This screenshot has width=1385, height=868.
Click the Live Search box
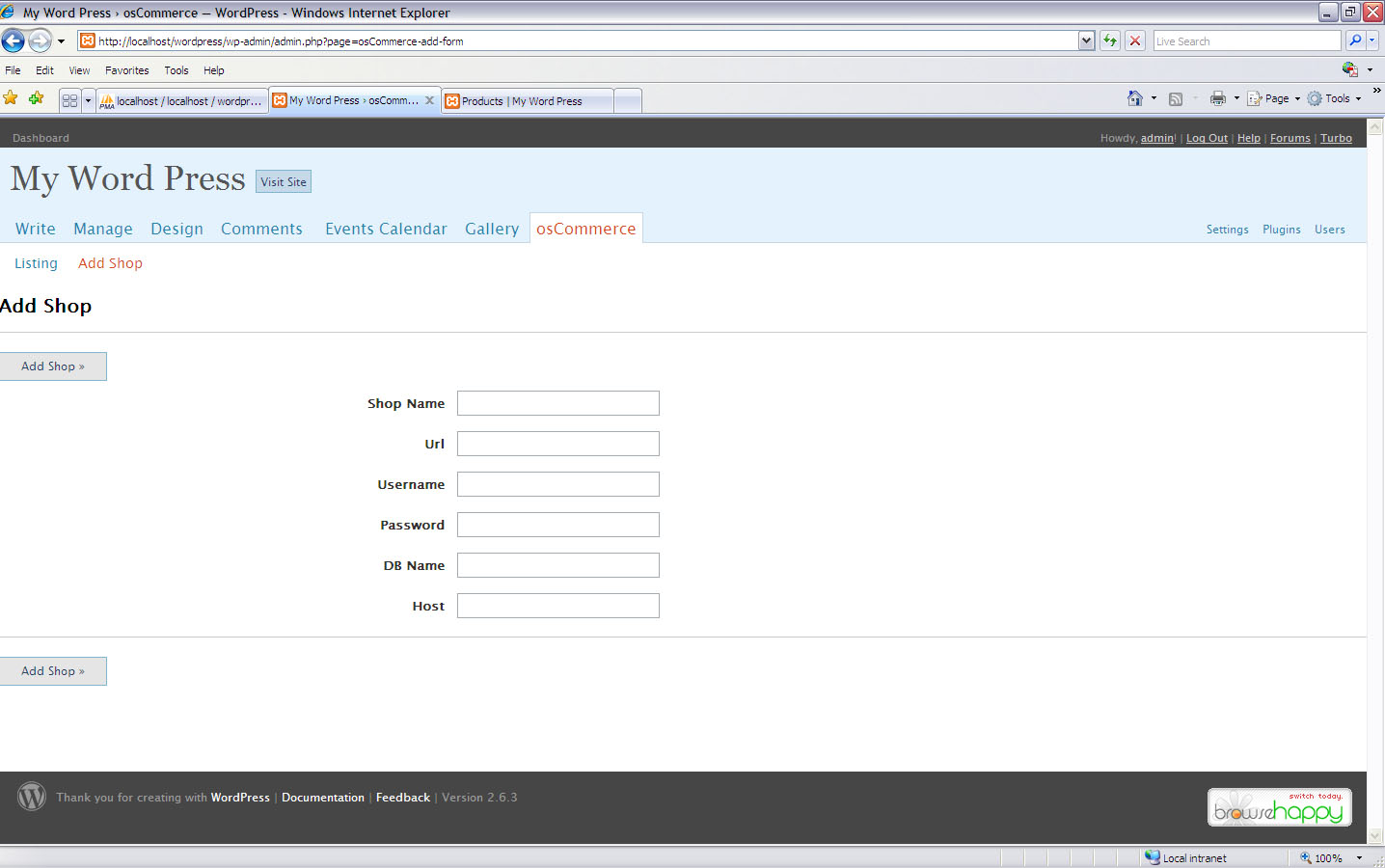pyautogui.click(x=1247, y=41)
